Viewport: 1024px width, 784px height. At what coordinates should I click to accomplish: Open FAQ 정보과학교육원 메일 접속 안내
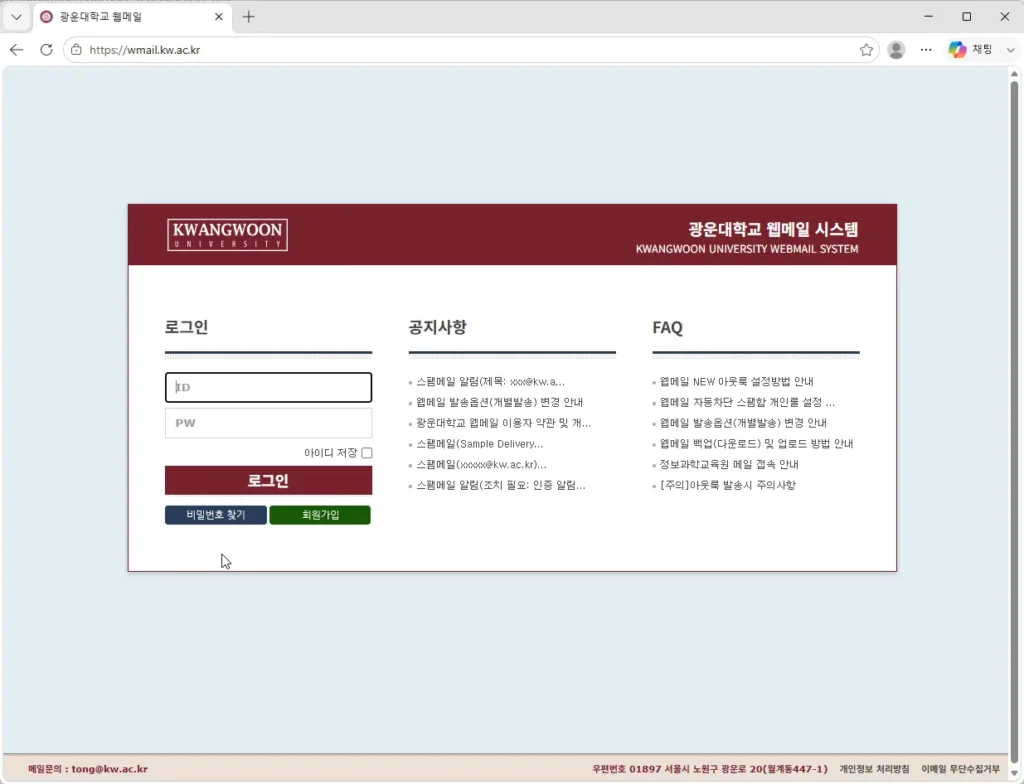point(729,465)
